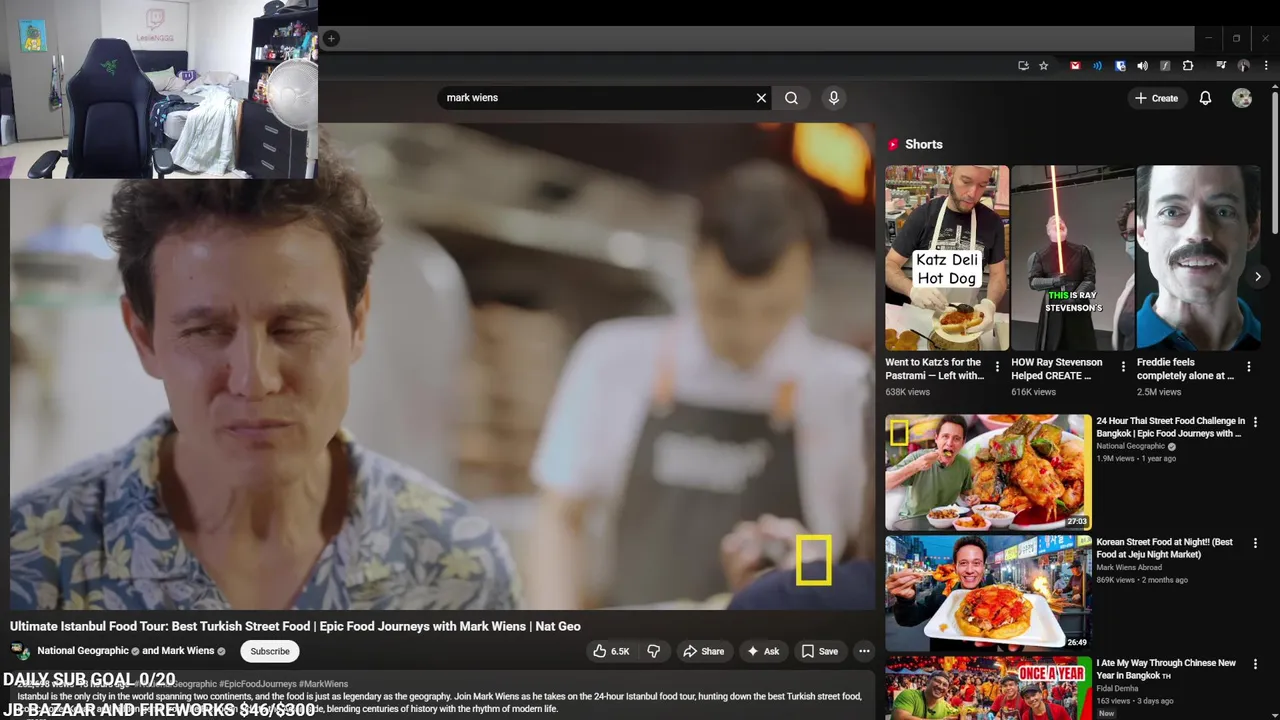
Task: Open 'HOW Ray Stevenson Helped CREATE' title
Action: tap(1057, 369)
